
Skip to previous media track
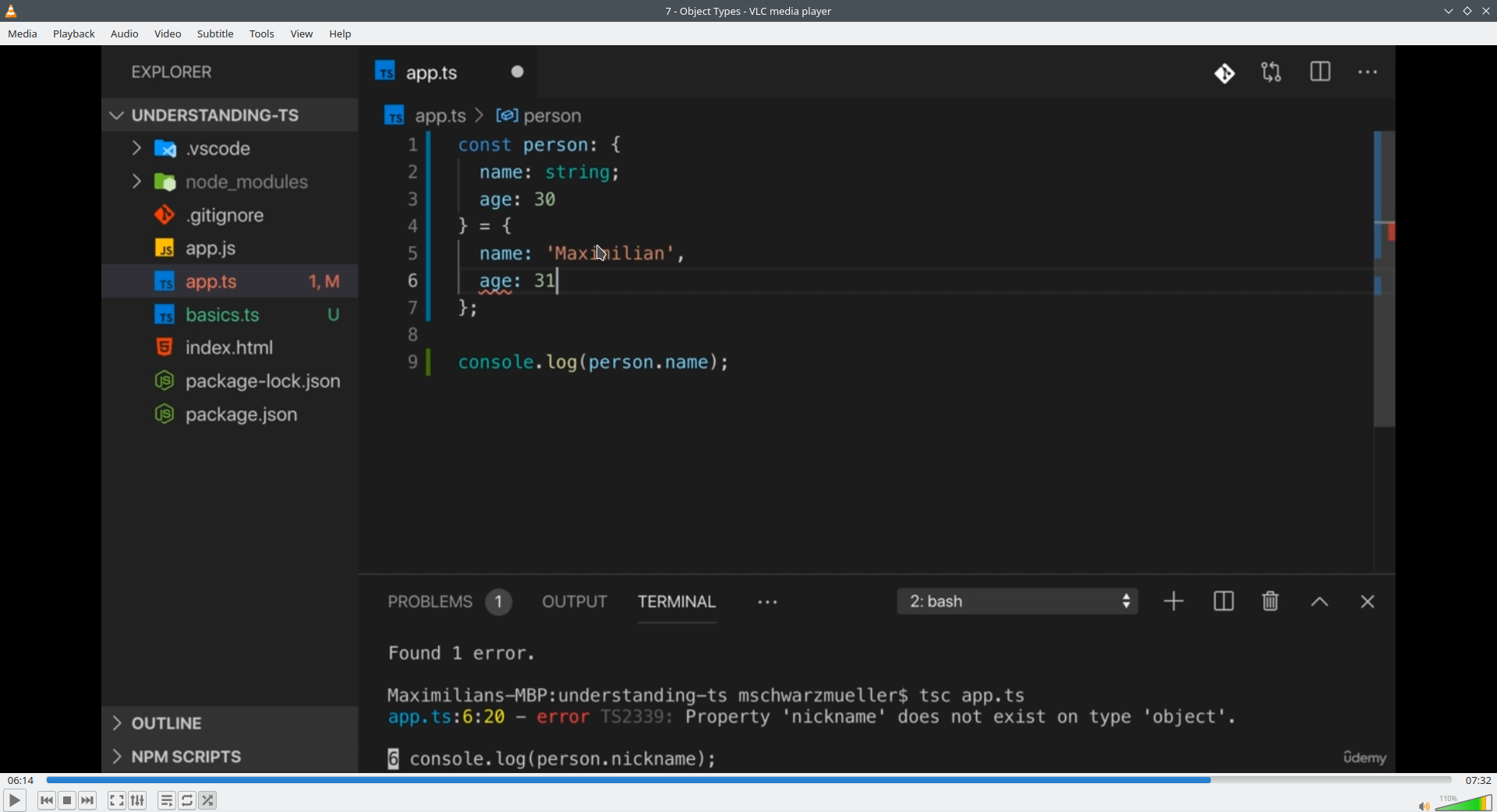click(x=47, y=800)
